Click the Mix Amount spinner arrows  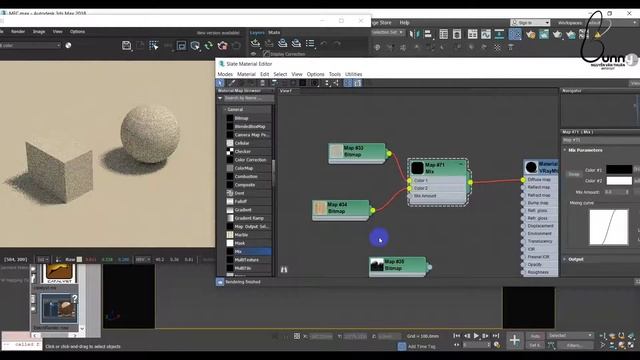click(627, 192)
